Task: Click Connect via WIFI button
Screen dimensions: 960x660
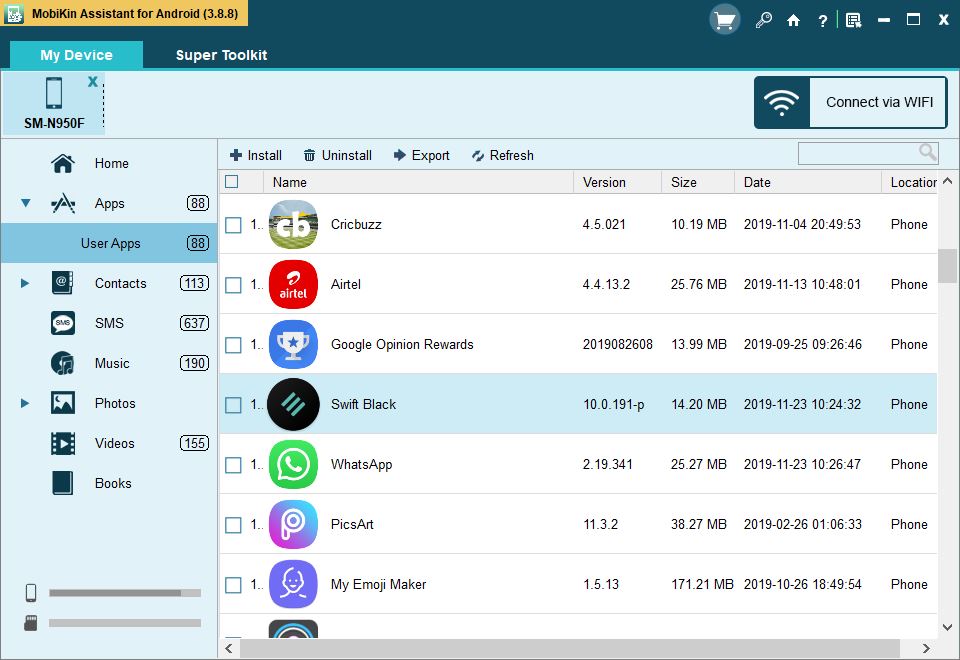Action: click(x=850, y=102)
